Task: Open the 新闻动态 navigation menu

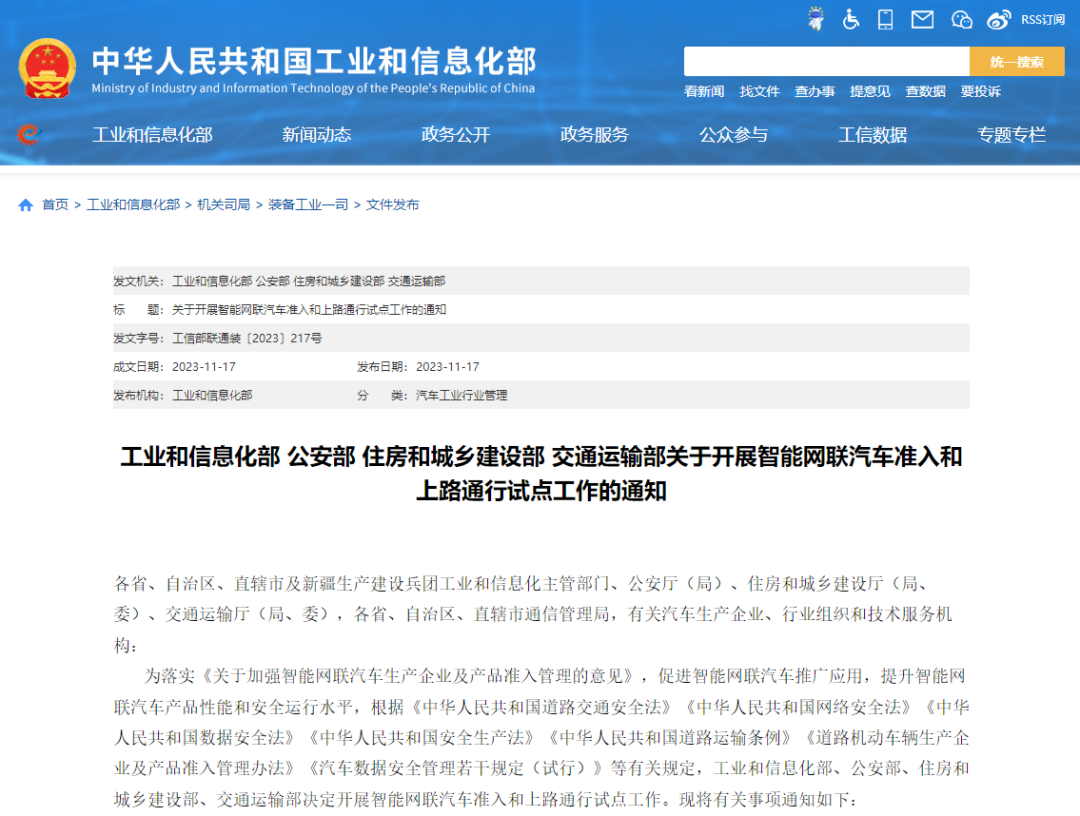Action: click(x=316, y=135)
